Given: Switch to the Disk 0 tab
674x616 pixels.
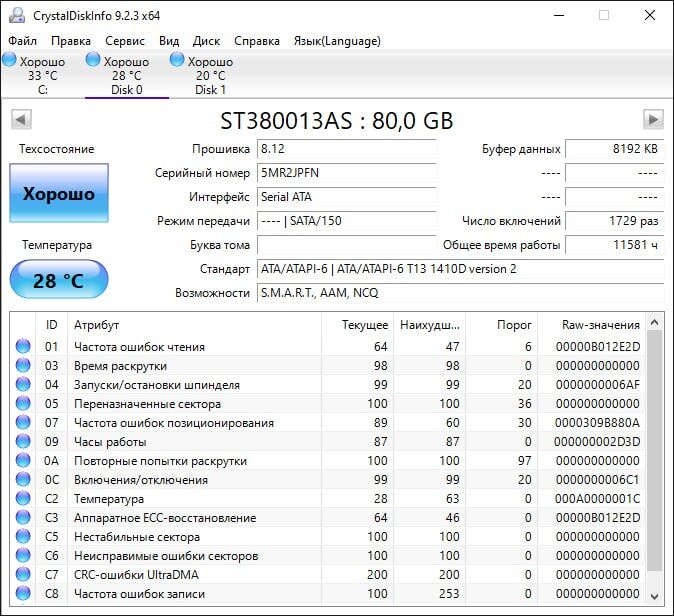Looking at the screenshot, I should coord(126,75).
